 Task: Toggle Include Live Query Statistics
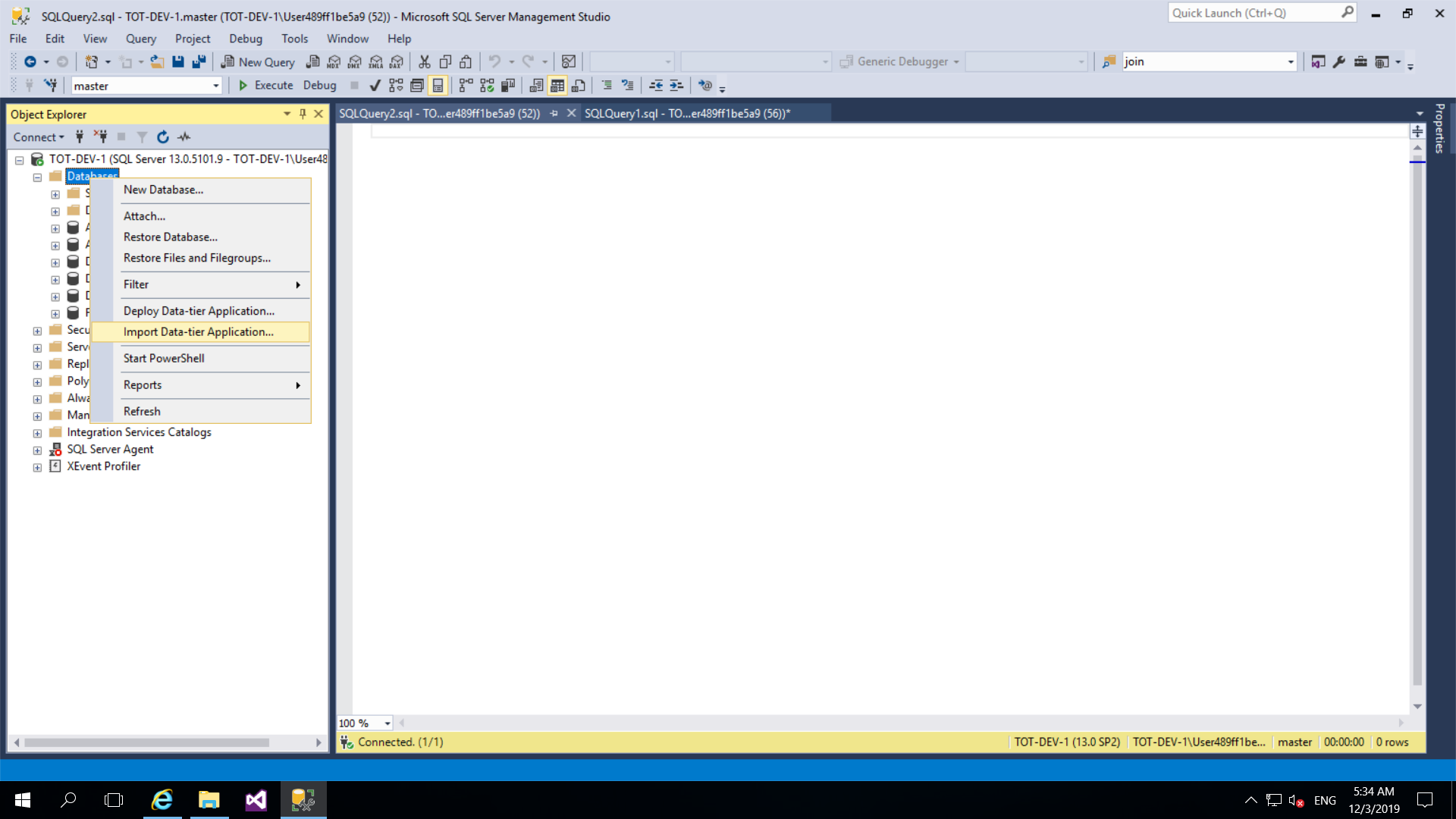pyautogui.click(x=487, y=86)
